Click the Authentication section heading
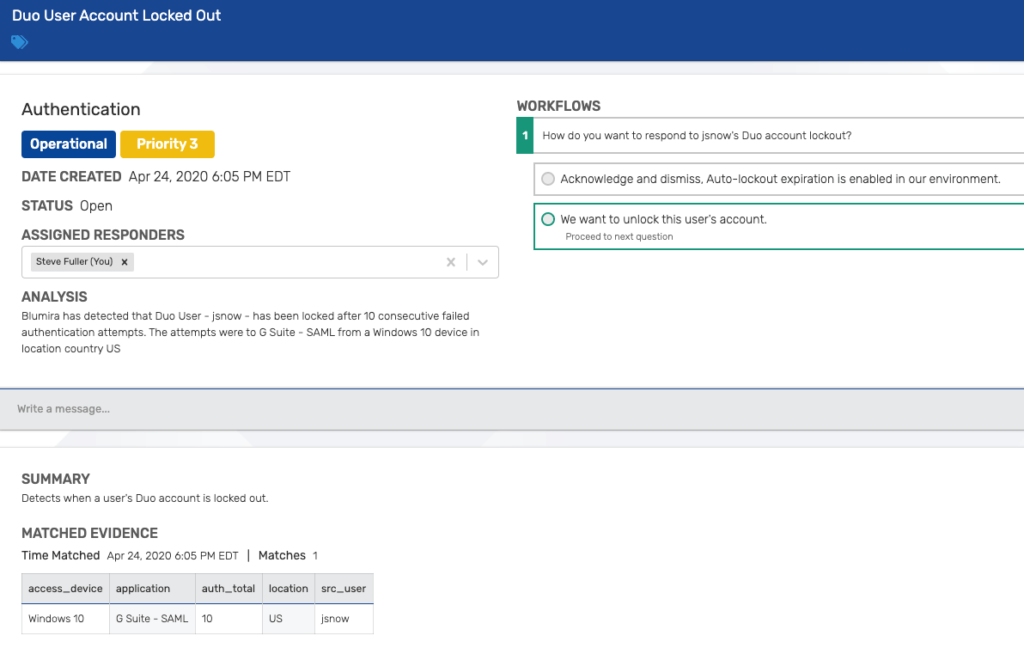 click(x=81, y=109)
